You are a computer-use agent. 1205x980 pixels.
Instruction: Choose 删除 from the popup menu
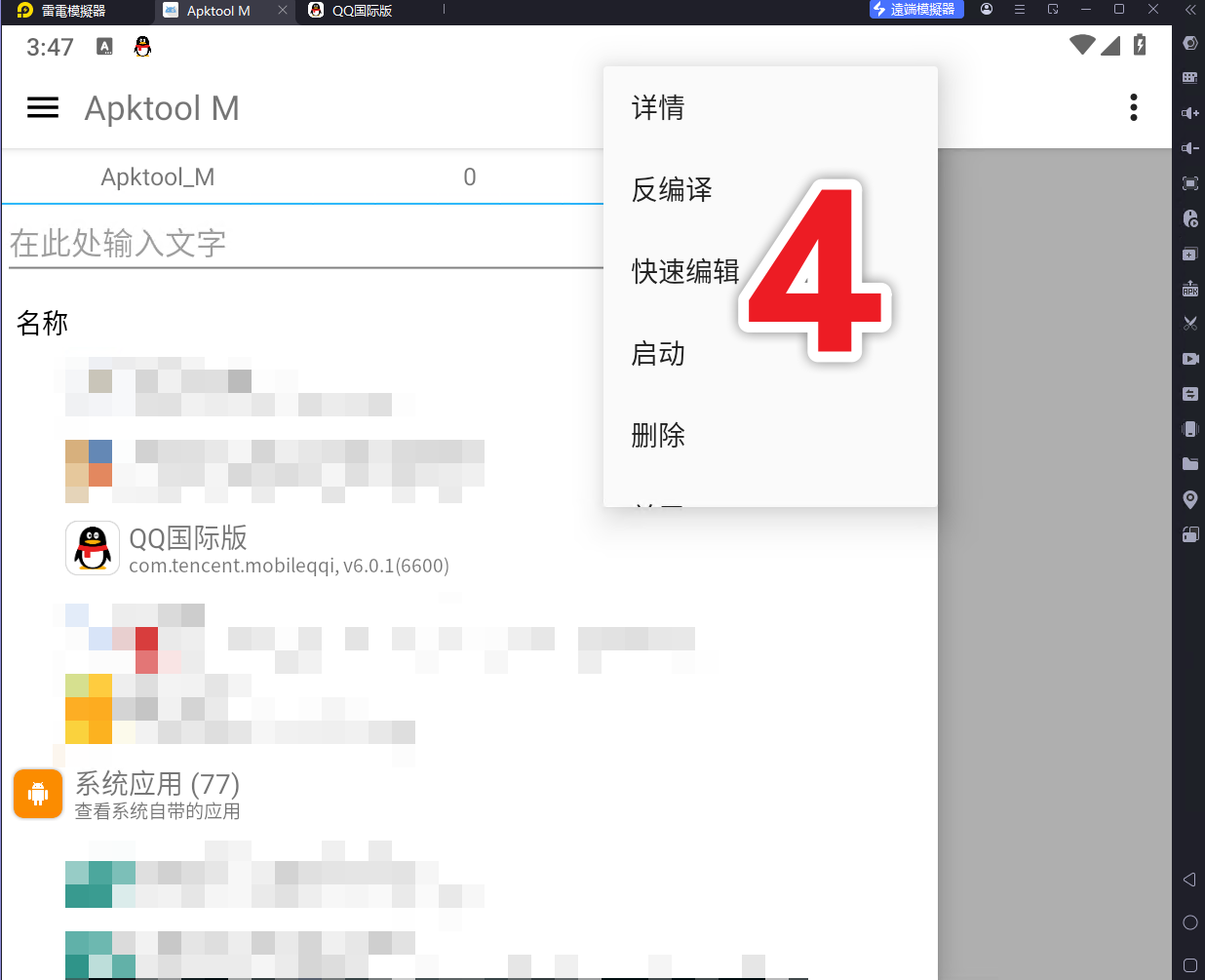pyautogui.click(x=659, y=435)
